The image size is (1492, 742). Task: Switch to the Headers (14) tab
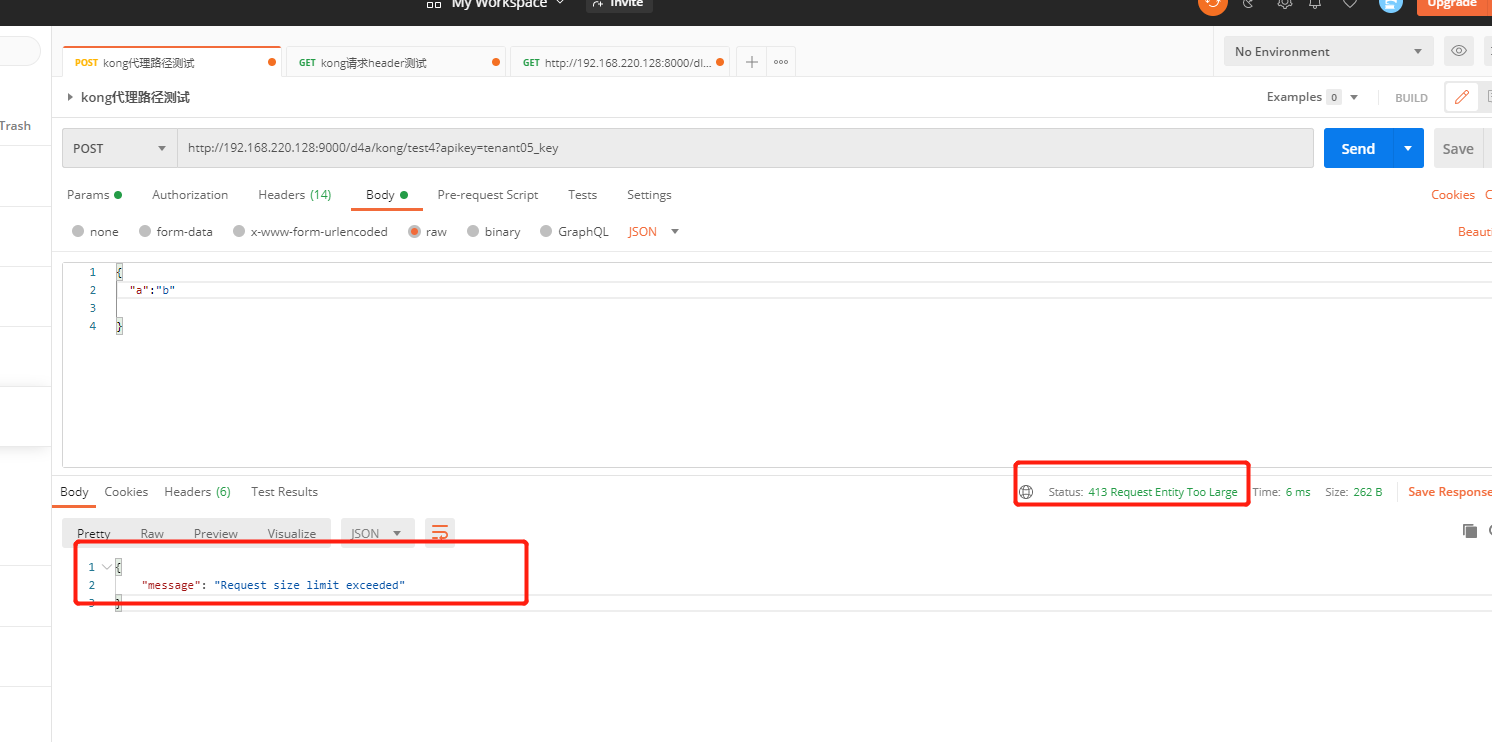pyautogui.click(x=295, y=195)
